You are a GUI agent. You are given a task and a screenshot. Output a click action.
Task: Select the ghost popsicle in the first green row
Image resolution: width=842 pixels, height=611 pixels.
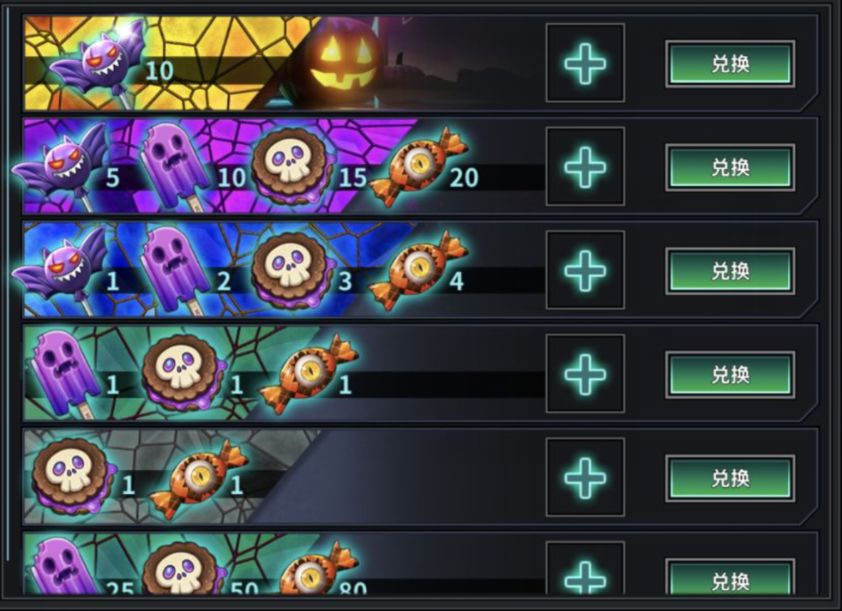click(64, 374)
